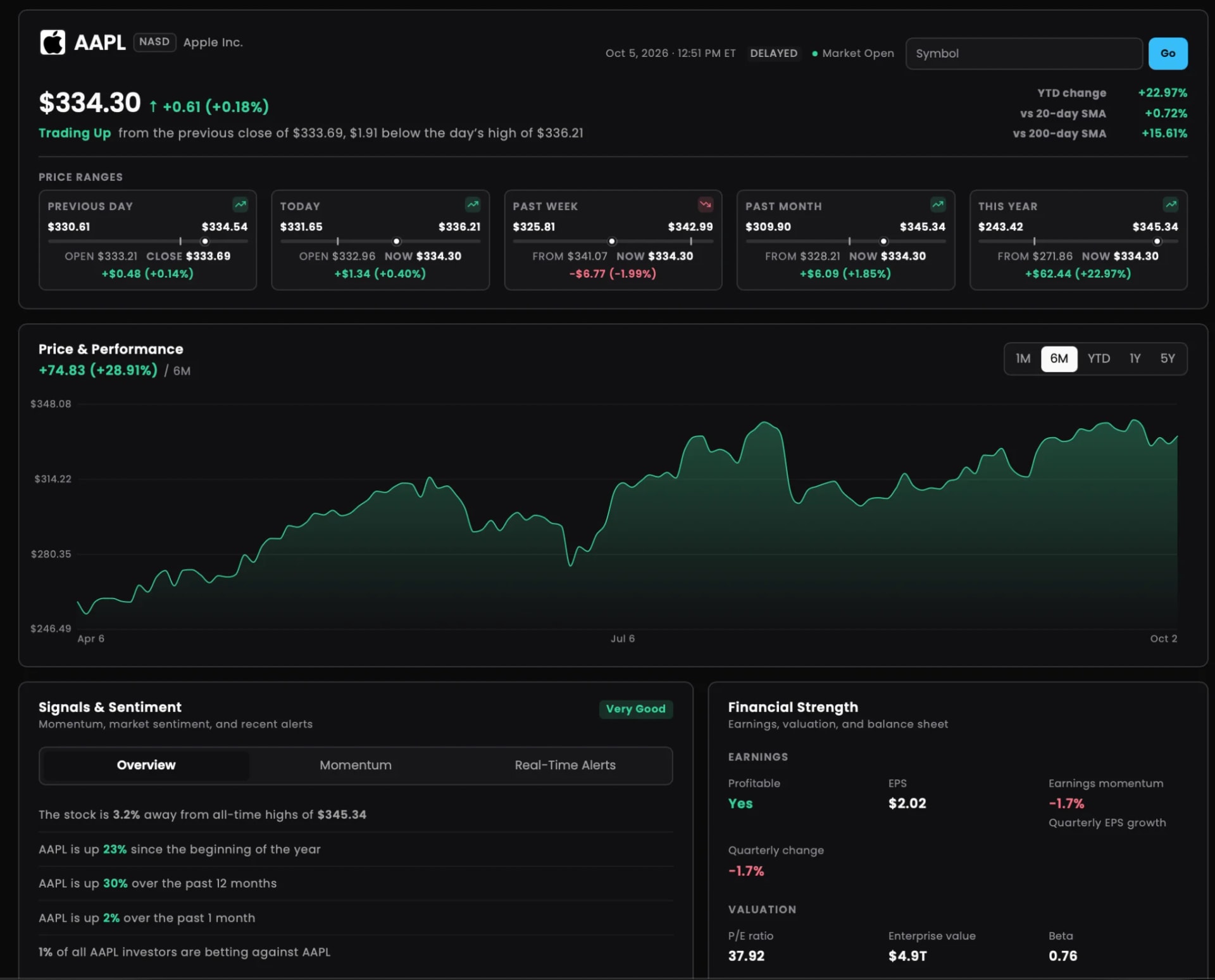The image size is (1215, 980).
Task: Click the Today range slider marker
Action: 396,241
